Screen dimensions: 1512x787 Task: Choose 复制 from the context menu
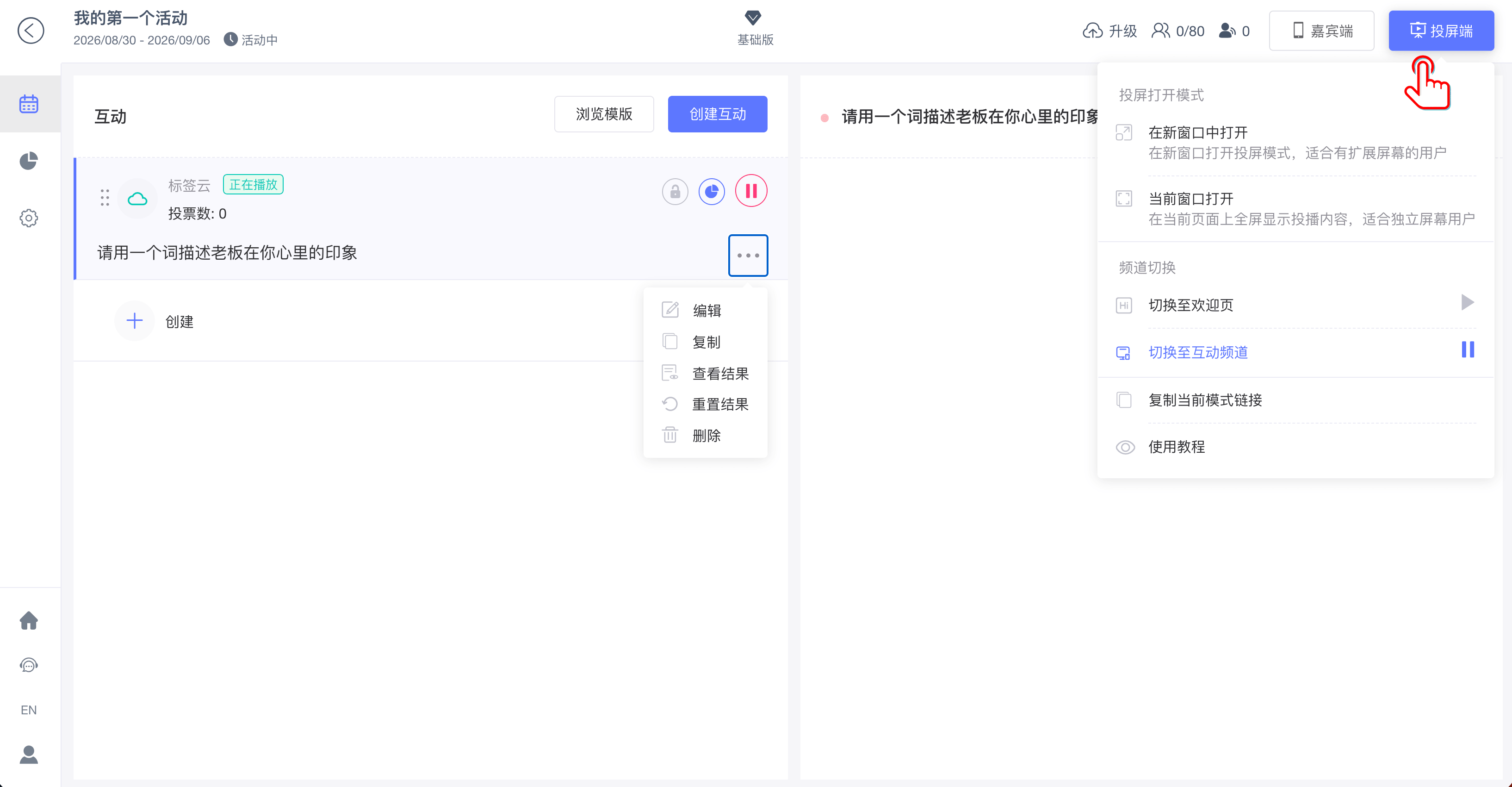pos(706,342)
